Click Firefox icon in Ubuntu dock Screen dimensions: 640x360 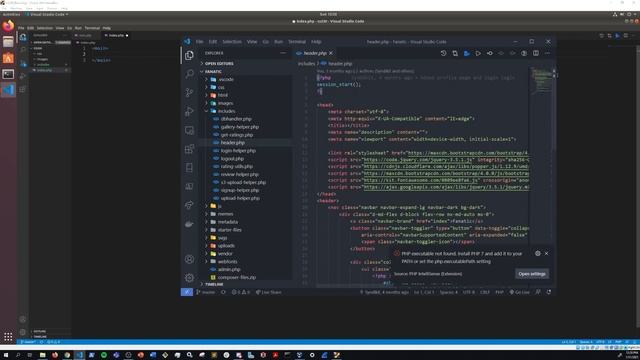tap(8, 26)
